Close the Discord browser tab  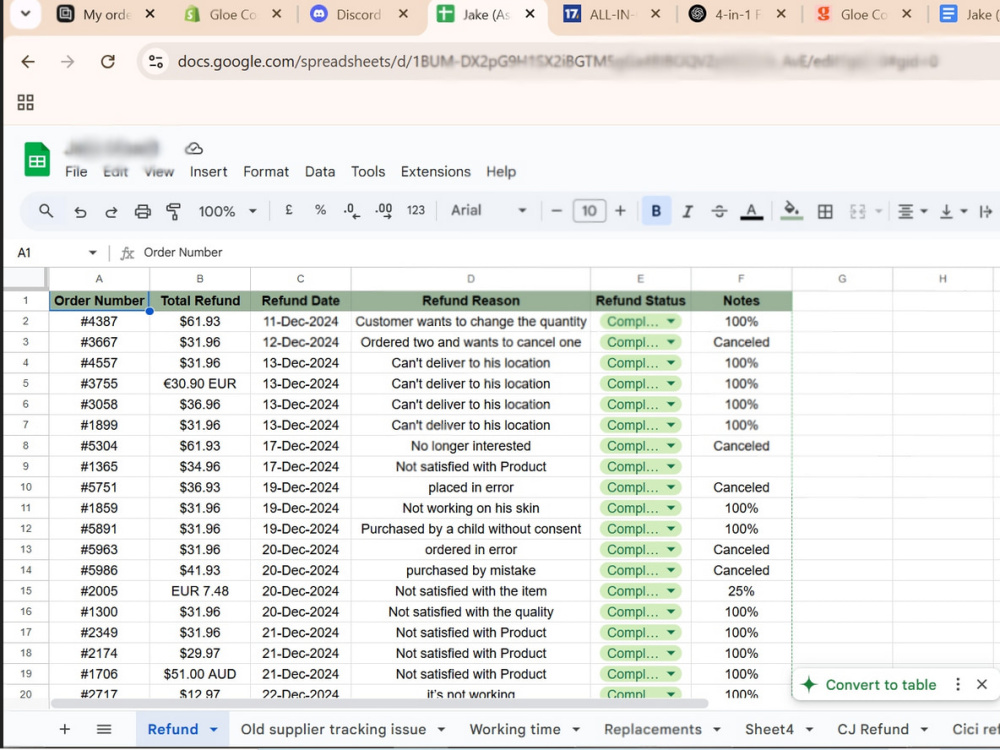click(x=403, y=13)
